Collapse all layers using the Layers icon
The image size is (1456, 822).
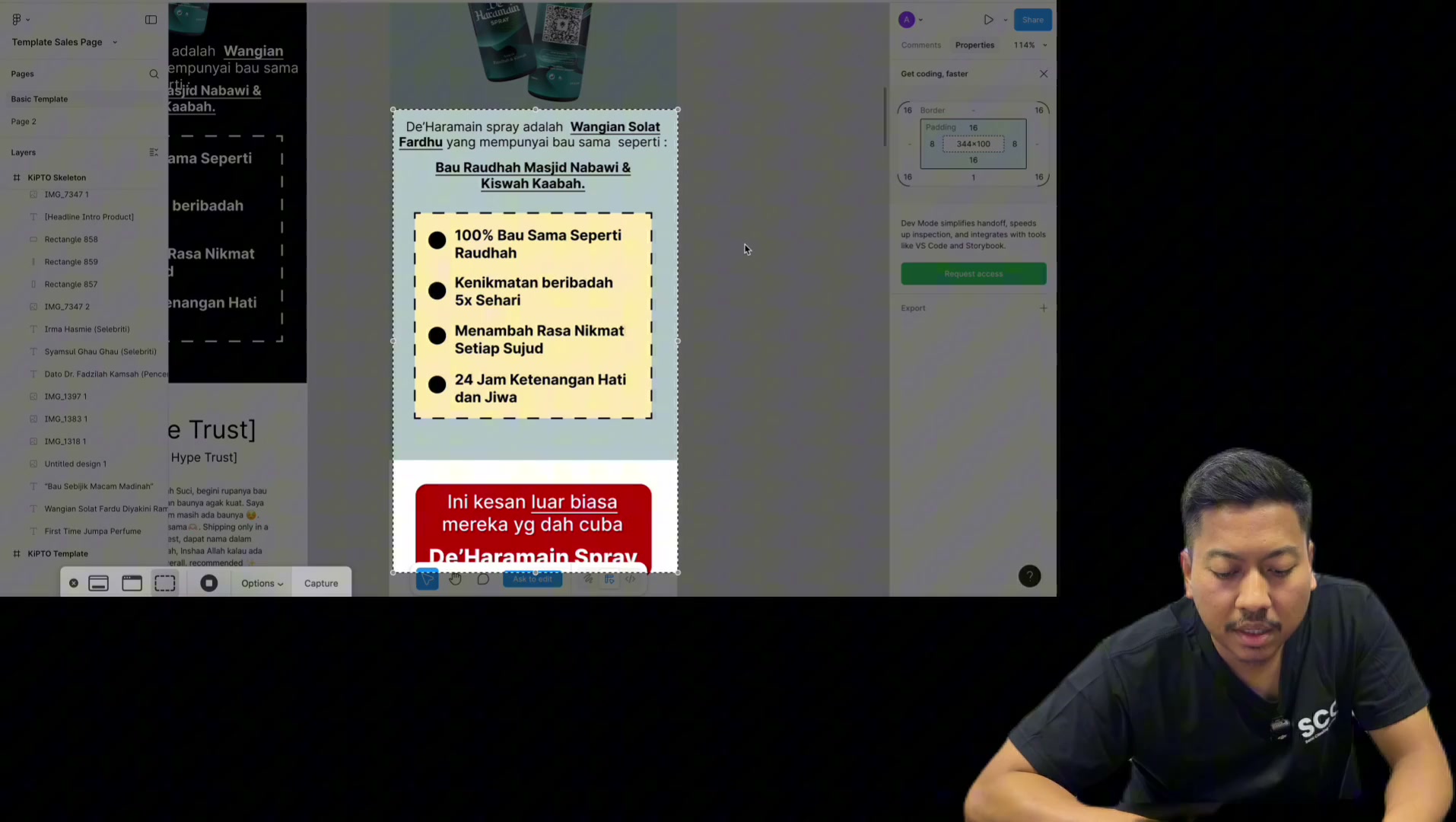[x=154, y=152]
